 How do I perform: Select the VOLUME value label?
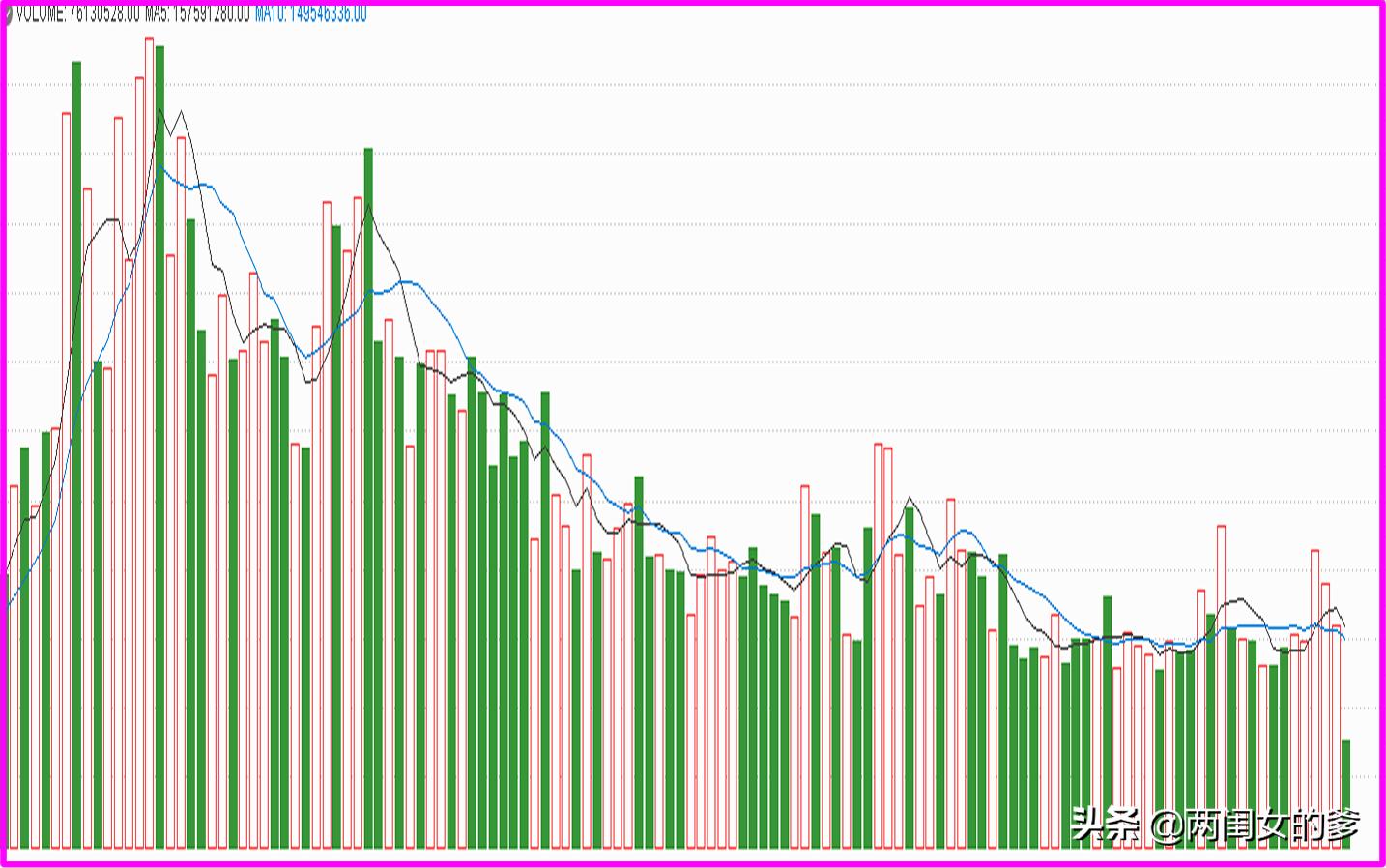(x=78, y=14)
